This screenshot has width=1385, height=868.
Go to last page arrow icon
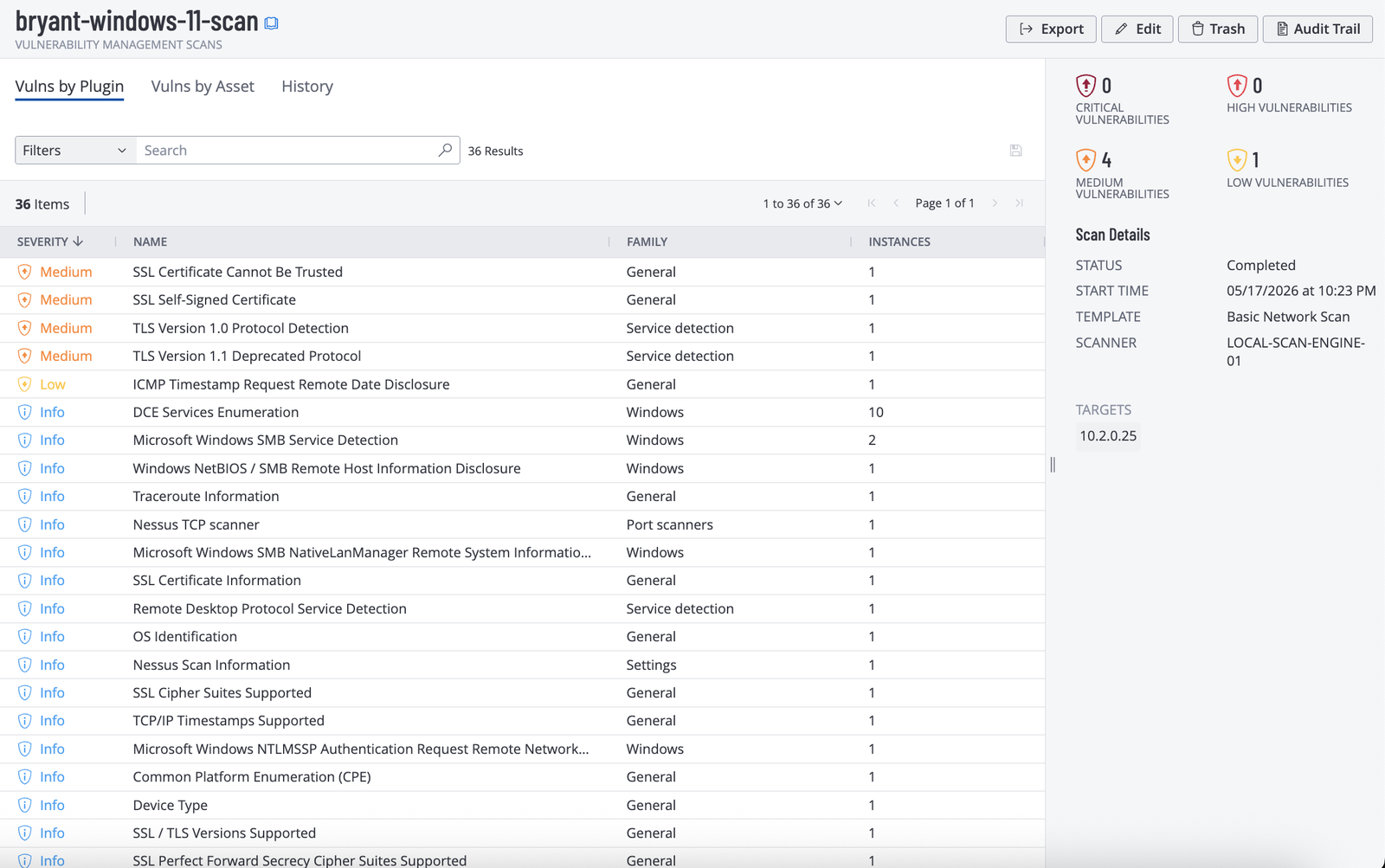1019,203
